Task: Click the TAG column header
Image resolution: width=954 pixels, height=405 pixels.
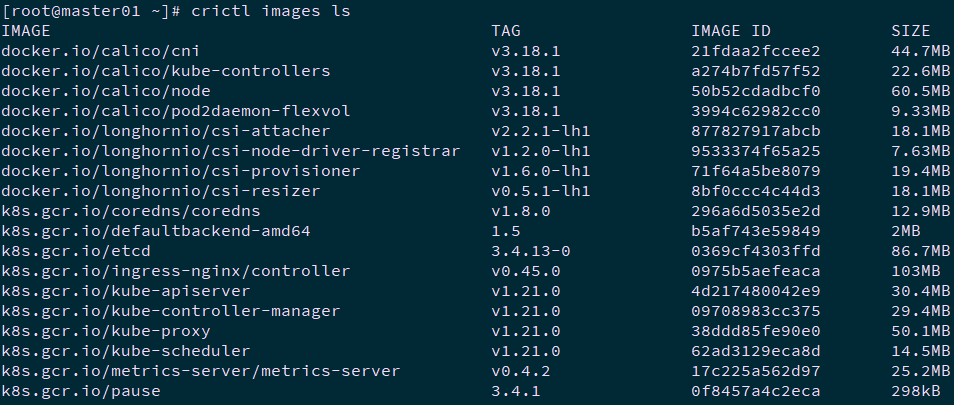Action: pos(506,31)
